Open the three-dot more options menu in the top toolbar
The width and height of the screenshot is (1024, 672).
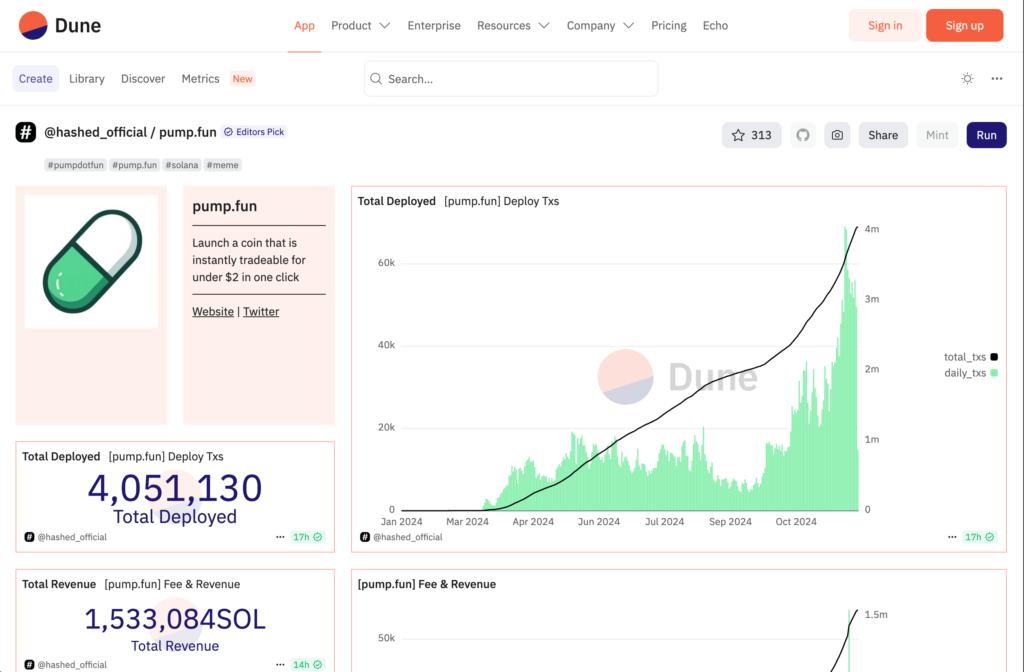click(997, 78)
